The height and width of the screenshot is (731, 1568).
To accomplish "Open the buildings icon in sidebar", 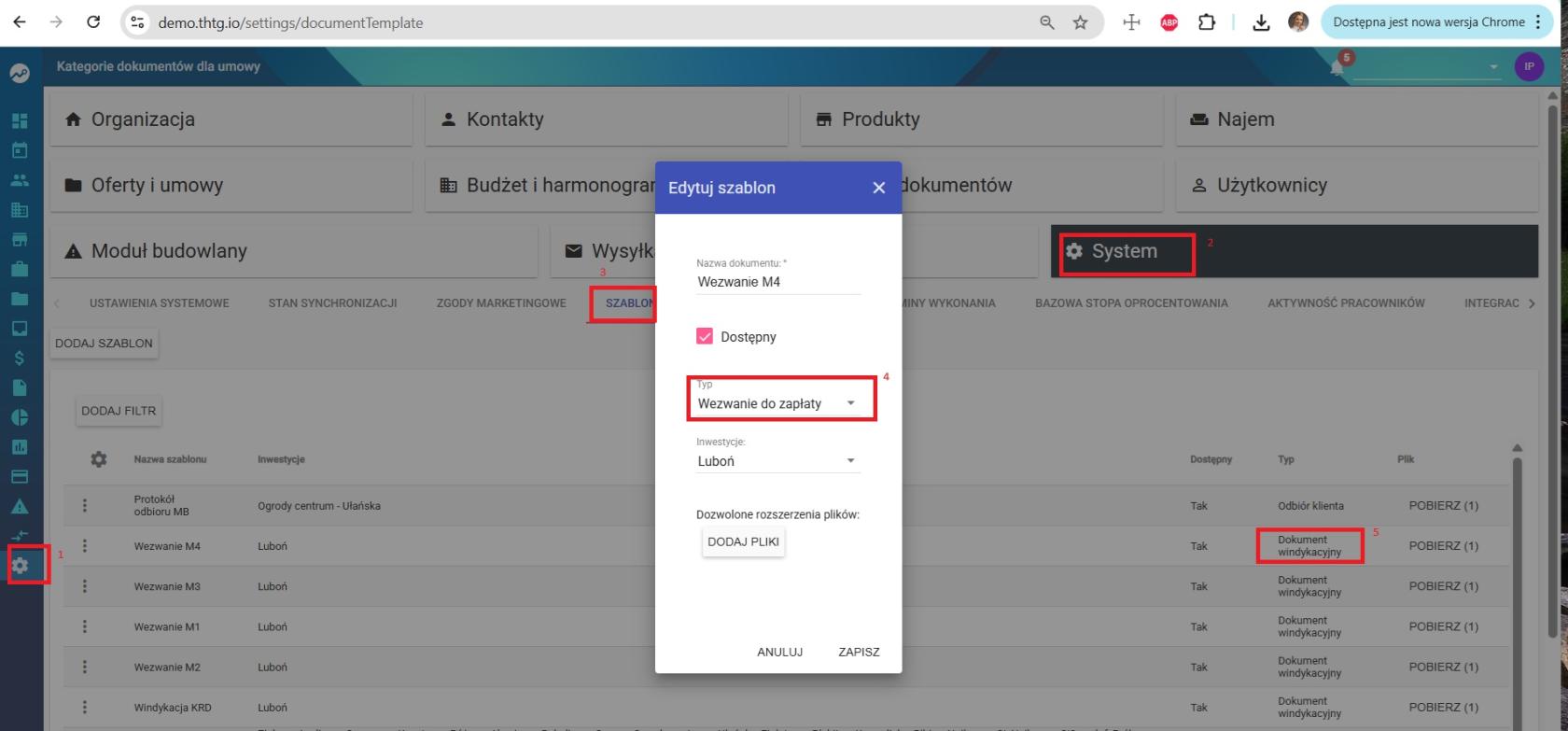I will (x=20, y=210).
